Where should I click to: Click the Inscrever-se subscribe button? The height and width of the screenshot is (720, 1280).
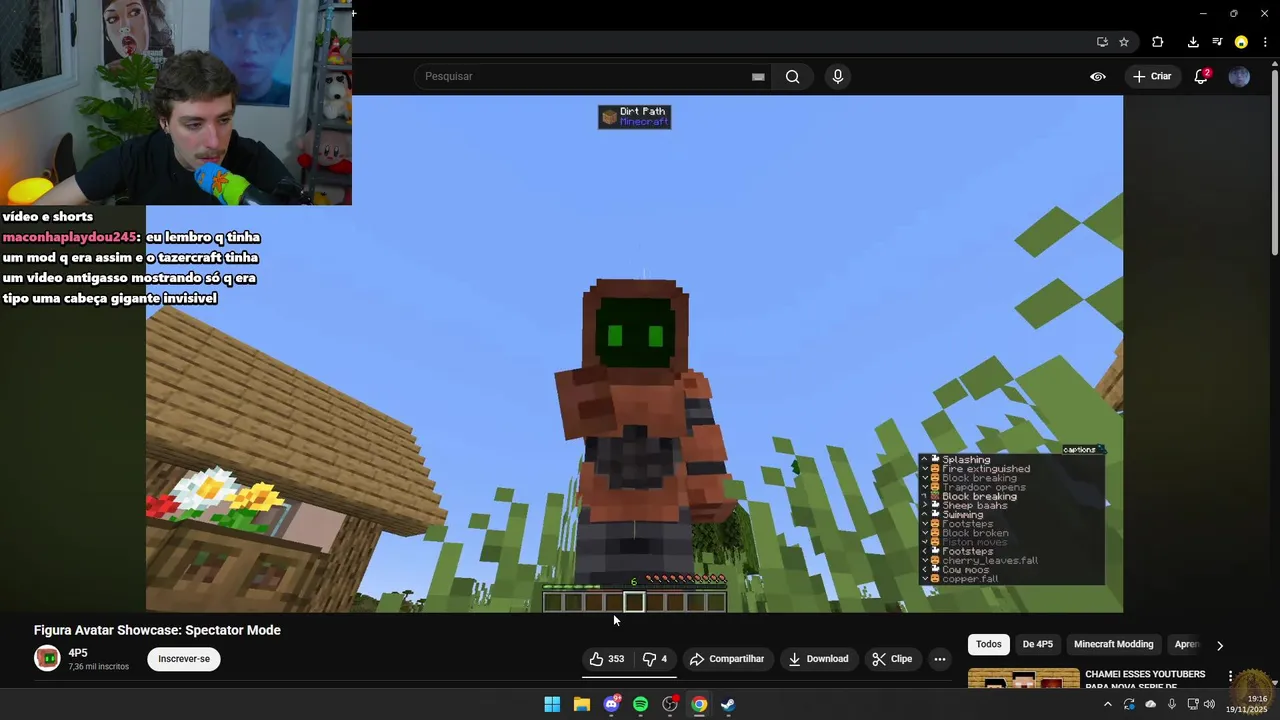click(184, 659)
